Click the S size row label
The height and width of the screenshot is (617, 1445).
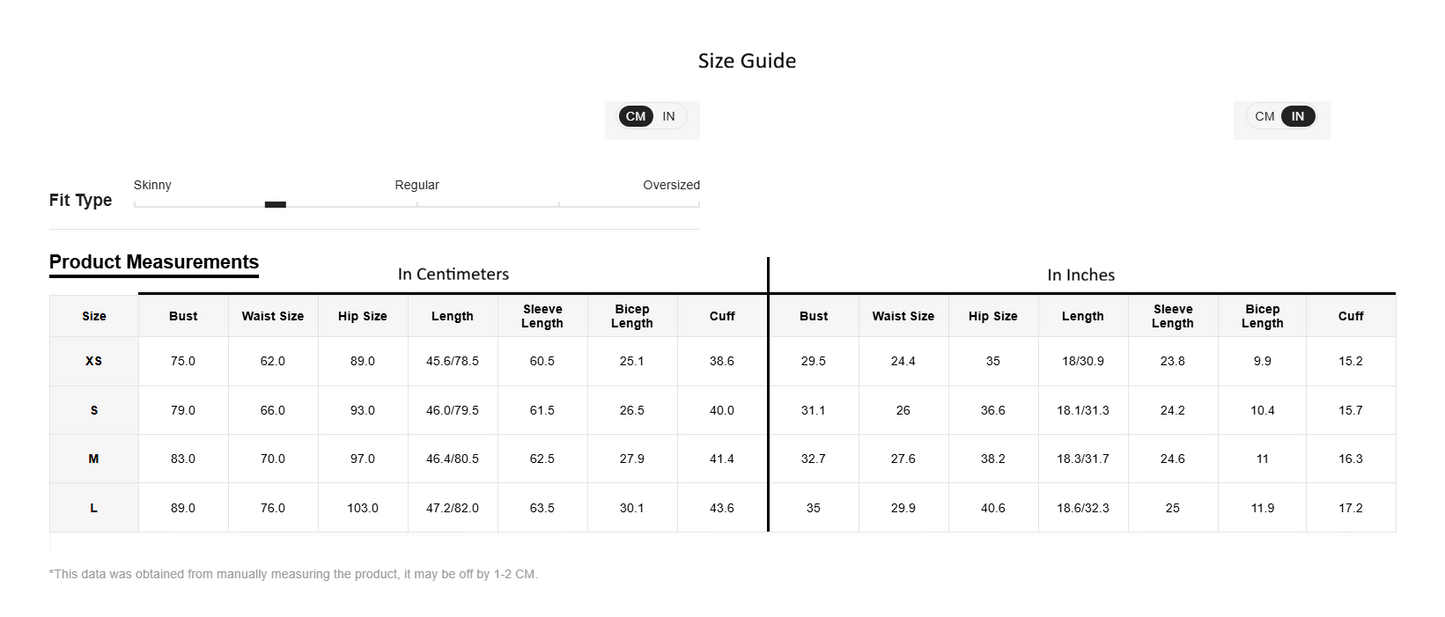(x=94, y=410)
